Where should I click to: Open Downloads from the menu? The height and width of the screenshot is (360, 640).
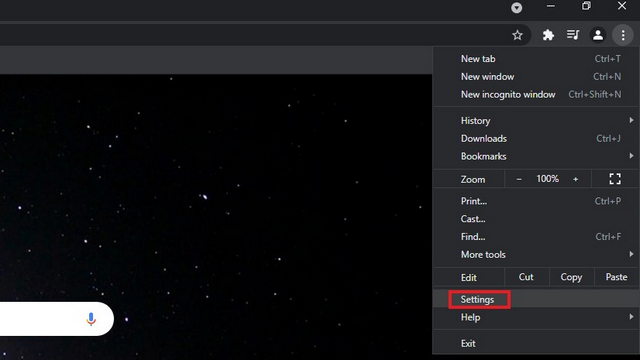[x=535, y=139]
